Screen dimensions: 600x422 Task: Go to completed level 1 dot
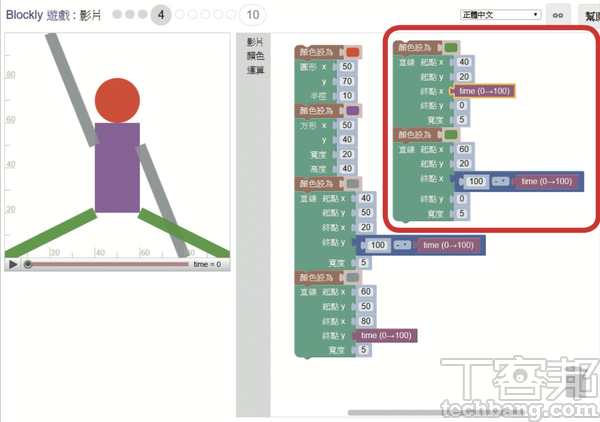point(117,15)
